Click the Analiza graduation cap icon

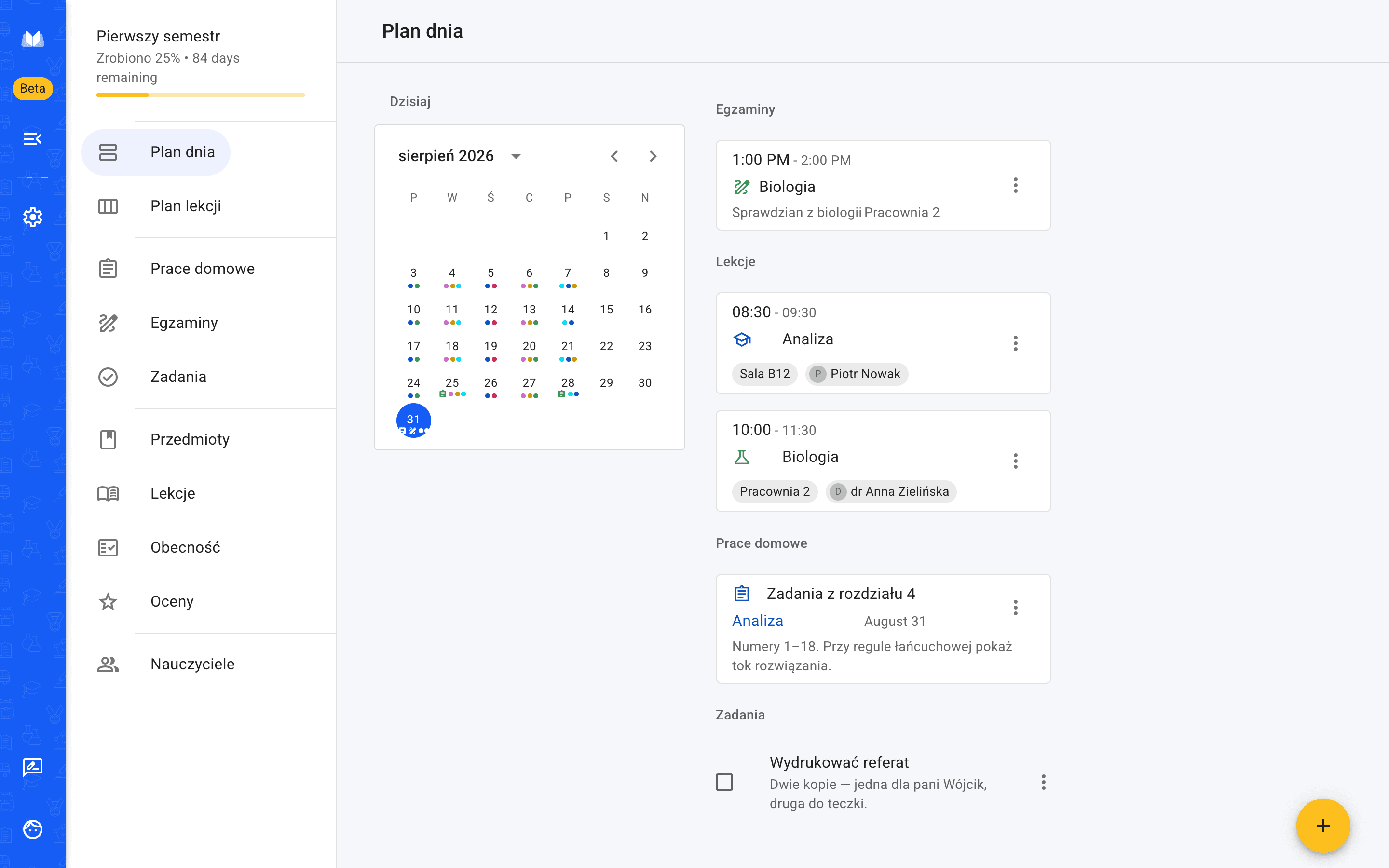click(742, 339)
